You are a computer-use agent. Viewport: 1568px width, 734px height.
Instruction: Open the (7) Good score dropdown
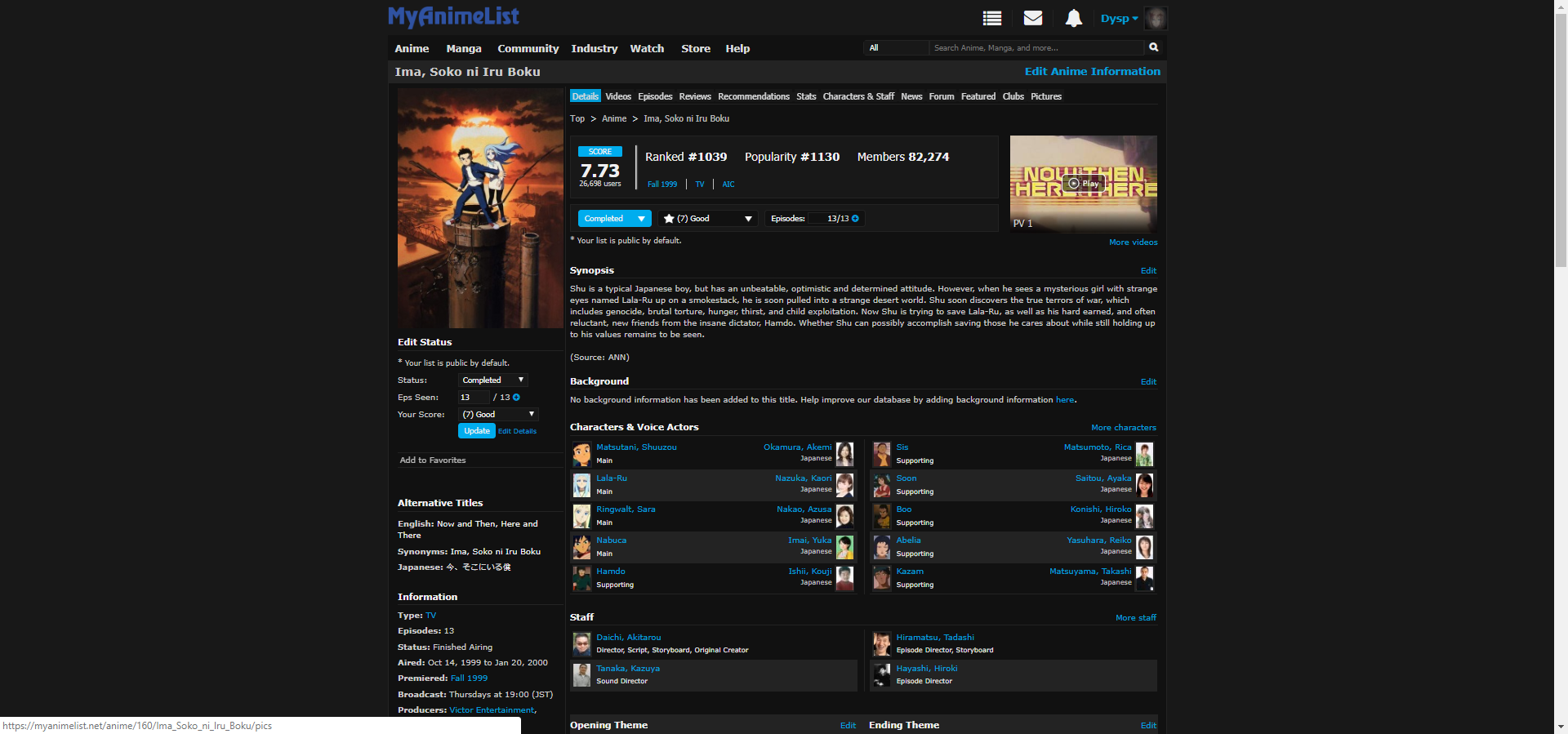coord(708,219)
